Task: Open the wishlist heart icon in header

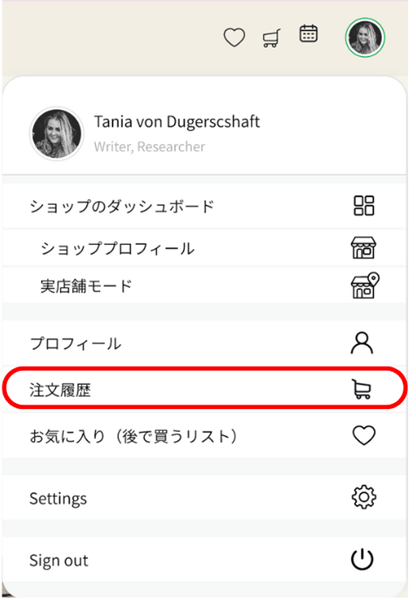Action: pyautogui.click(x=234, y=38)
